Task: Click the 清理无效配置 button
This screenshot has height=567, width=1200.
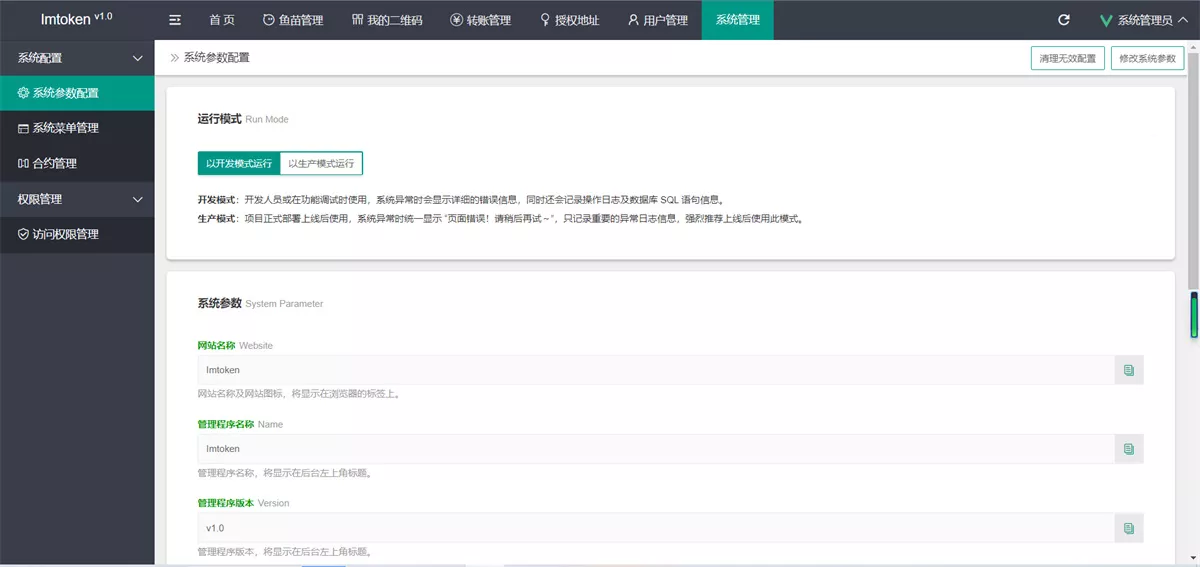Action: pos(1067,58)
